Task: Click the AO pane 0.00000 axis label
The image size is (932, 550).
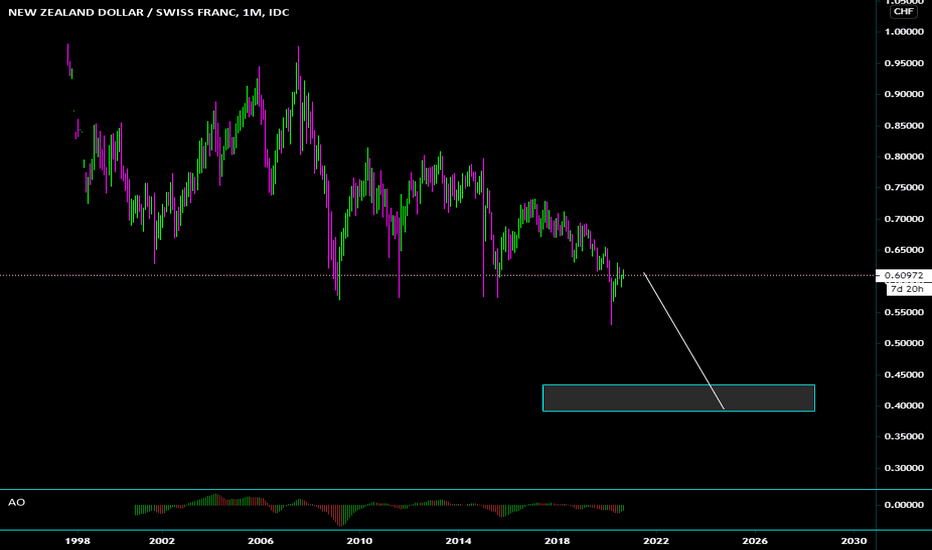Action: click(903, 505)
